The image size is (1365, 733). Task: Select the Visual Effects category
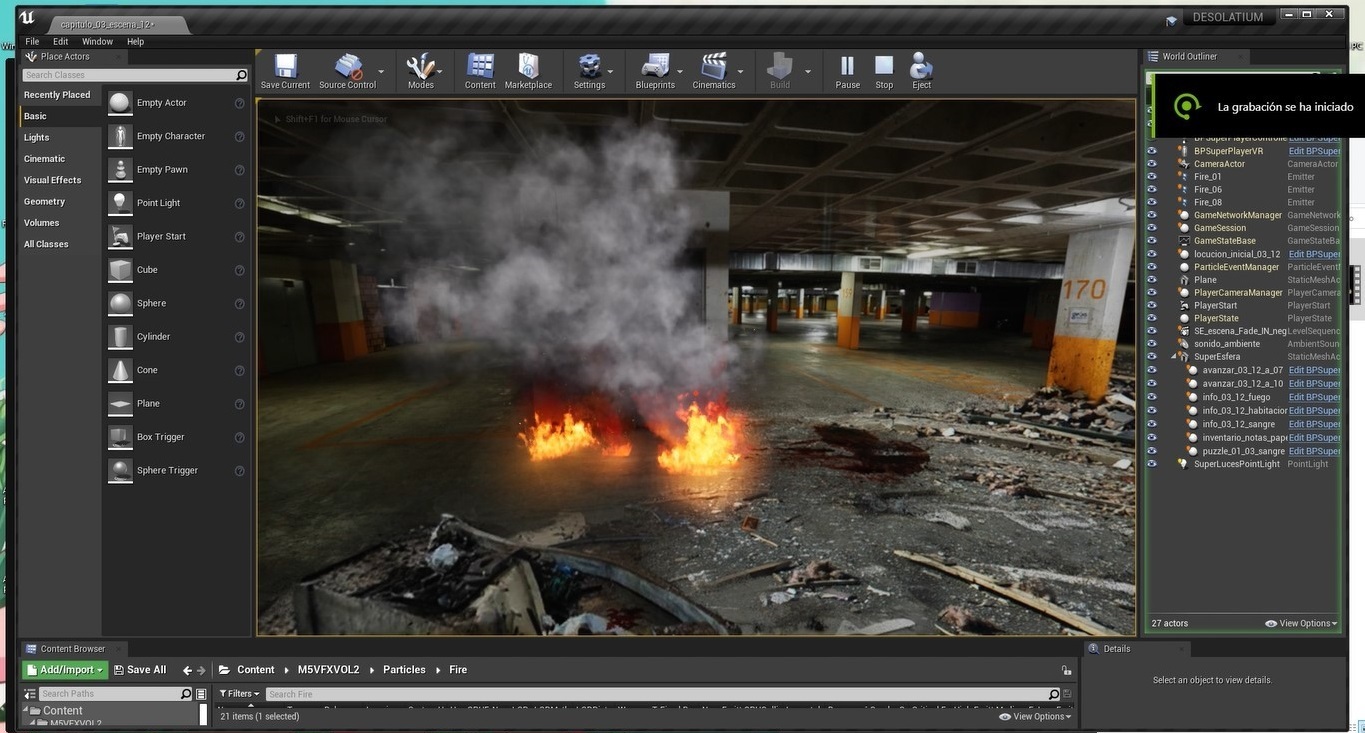53,180
